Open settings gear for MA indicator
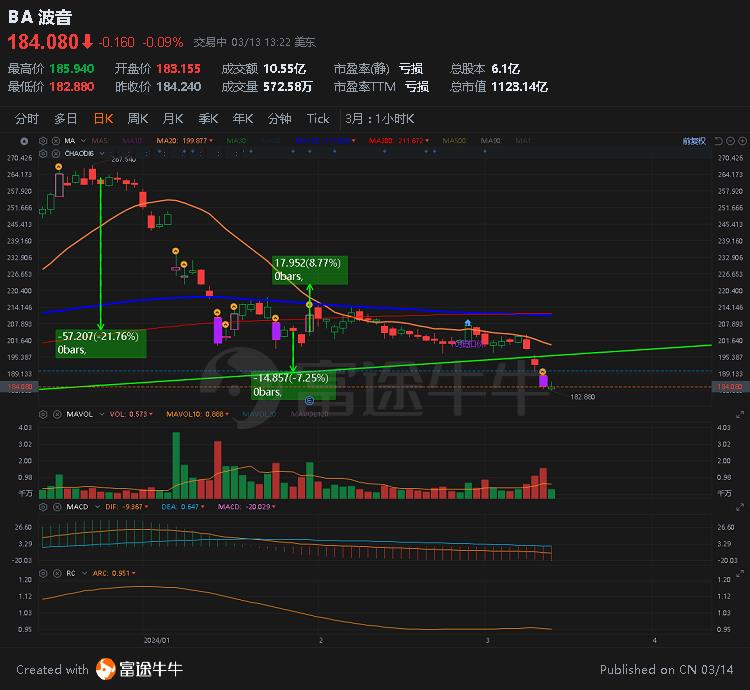This screenshot has height=690, width=750. [43, 141]
